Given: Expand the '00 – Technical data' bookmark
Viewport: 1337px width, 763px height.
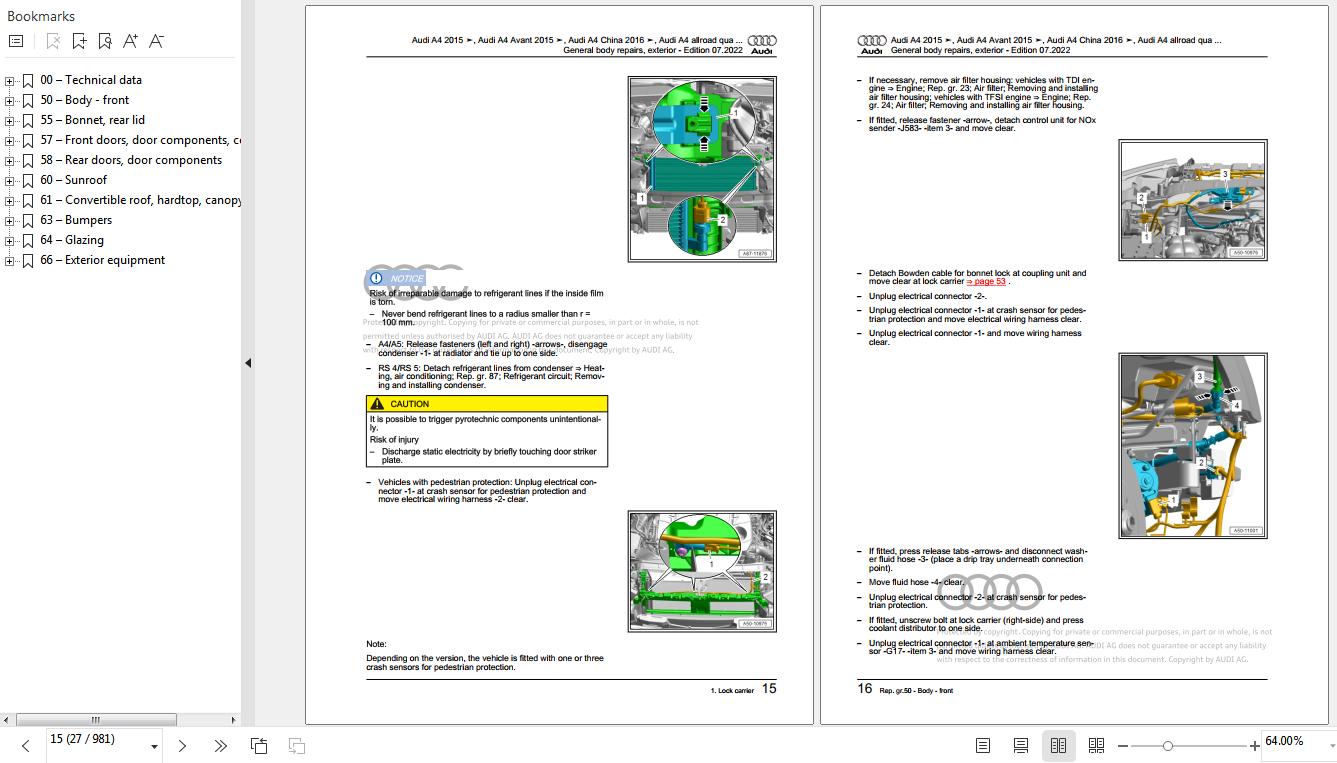Looking at the screenshot, I should 10,81.
